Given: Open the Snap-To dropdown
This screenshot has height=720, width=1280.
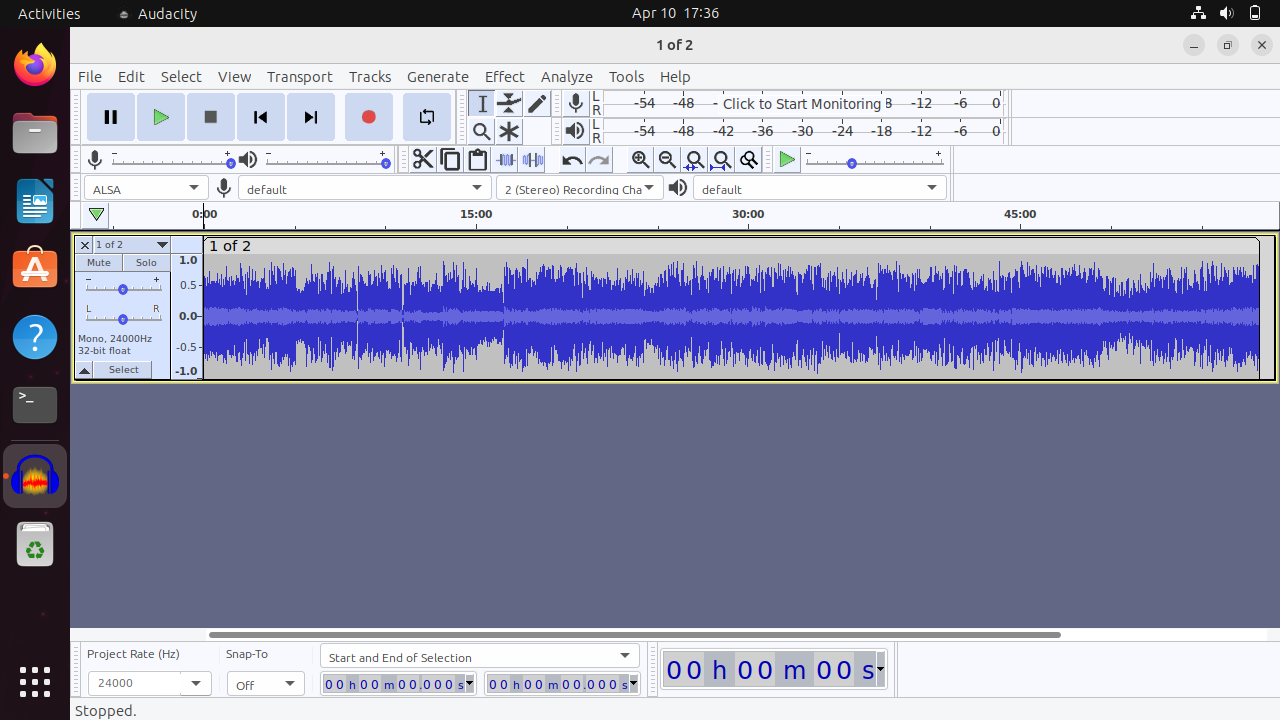Looking at the screenshot, I should coord(266,684).
